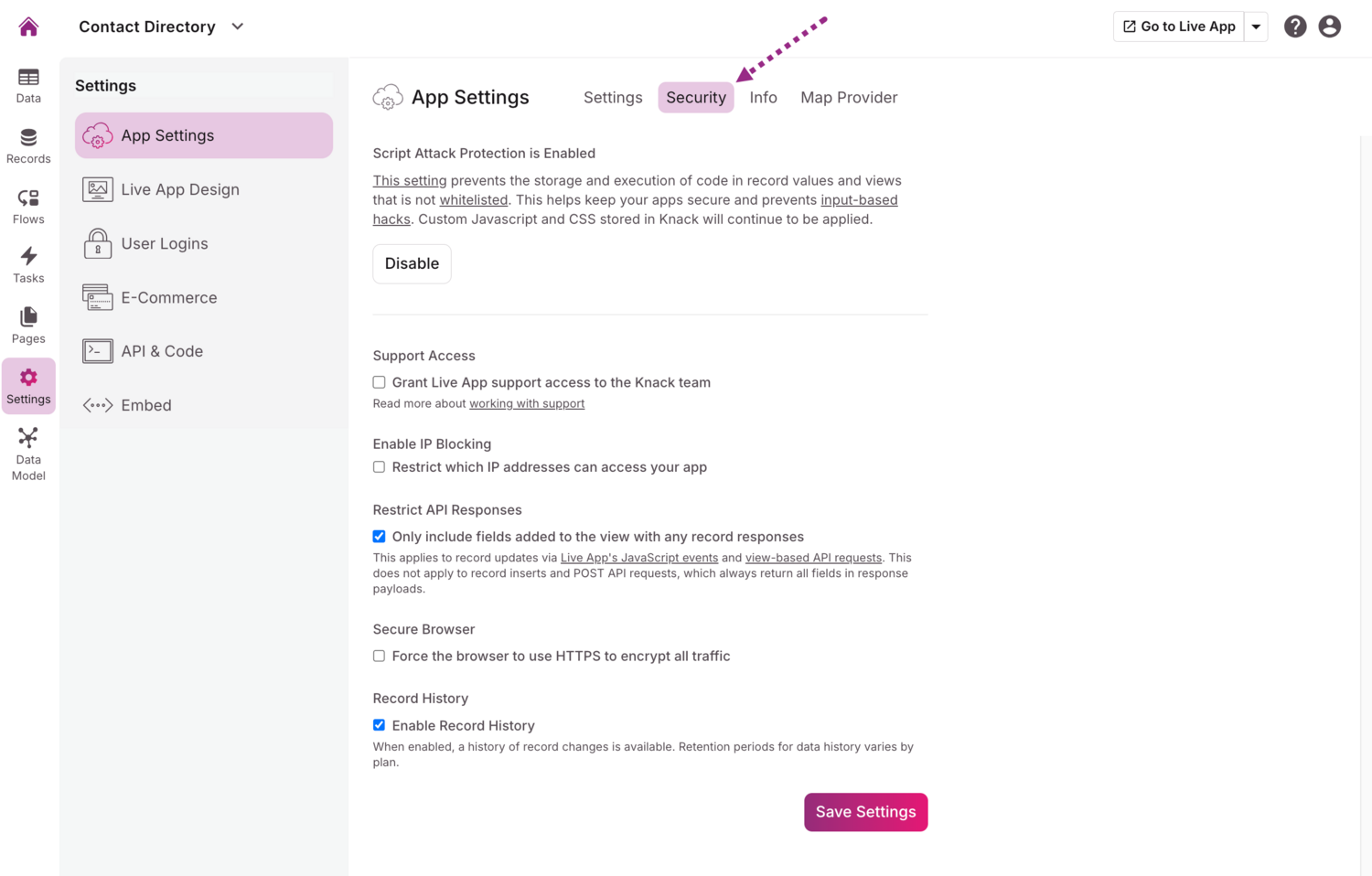This screenshot has height=876, width=1372.
Task: Open the user account profile icon
Action: click(x=1329, y=27)
